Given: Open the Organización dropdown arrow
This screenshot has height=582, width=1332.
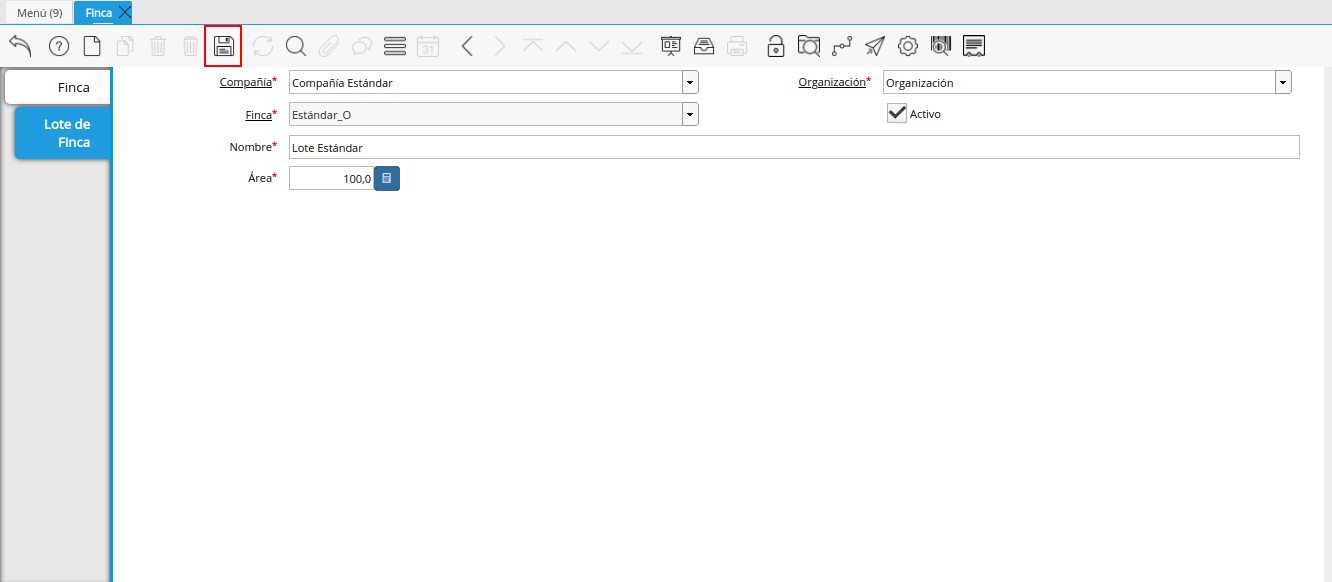Looking at the screenshot, I should click(1283, 83).
